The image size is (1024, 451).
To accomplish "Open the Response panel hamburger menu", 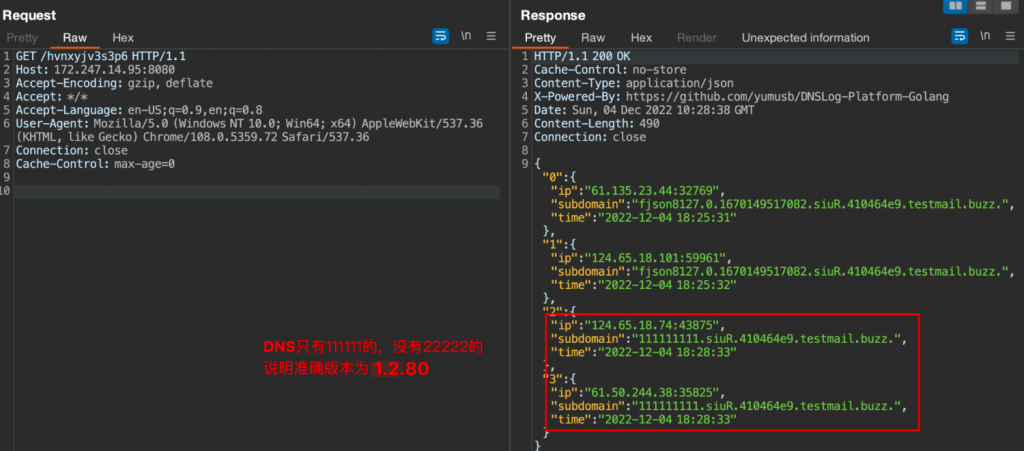I will click(1009, 37).
